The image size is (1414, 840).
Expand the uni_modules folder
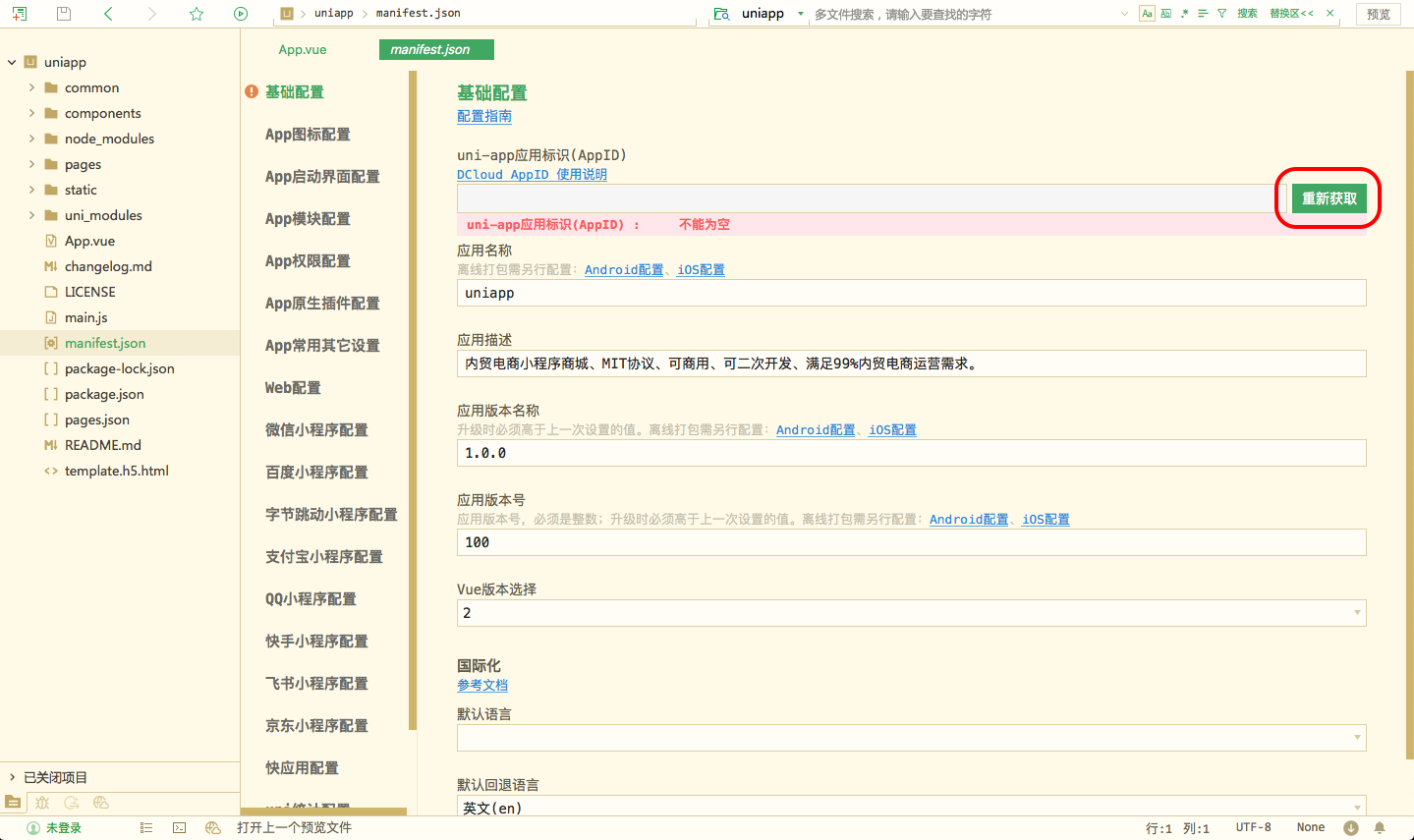[31, 215]
